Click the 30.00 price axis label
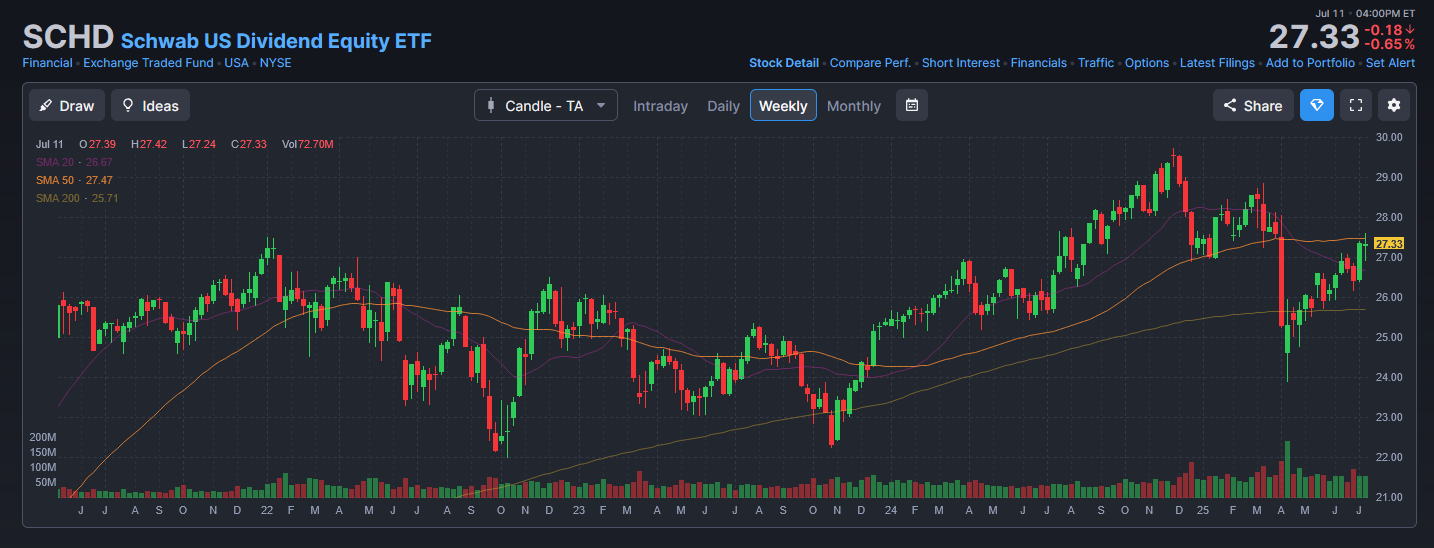 point(1389,137)
